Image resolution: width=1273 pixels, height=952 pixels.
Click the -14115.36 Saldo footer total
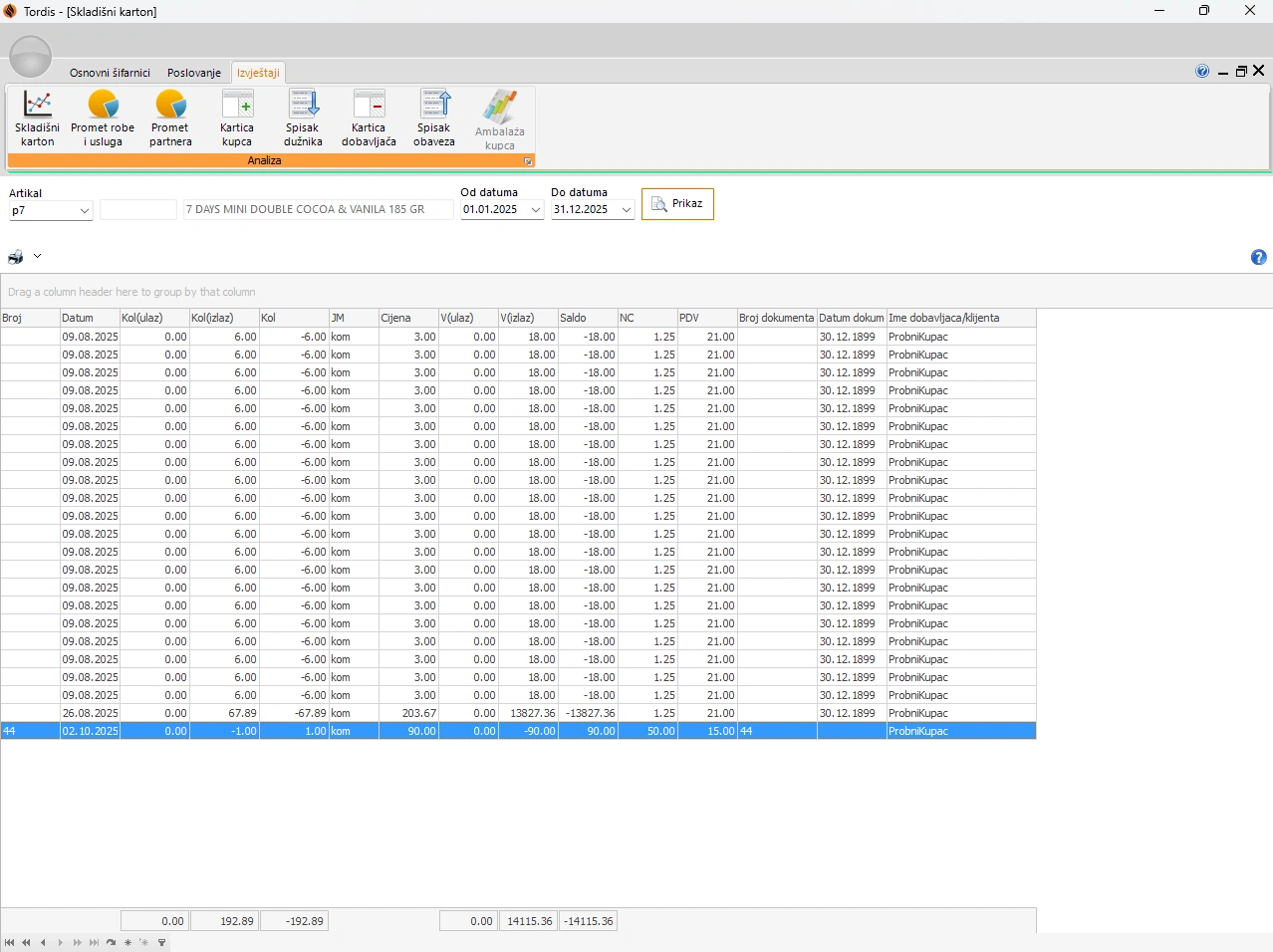tap(588, 921)
